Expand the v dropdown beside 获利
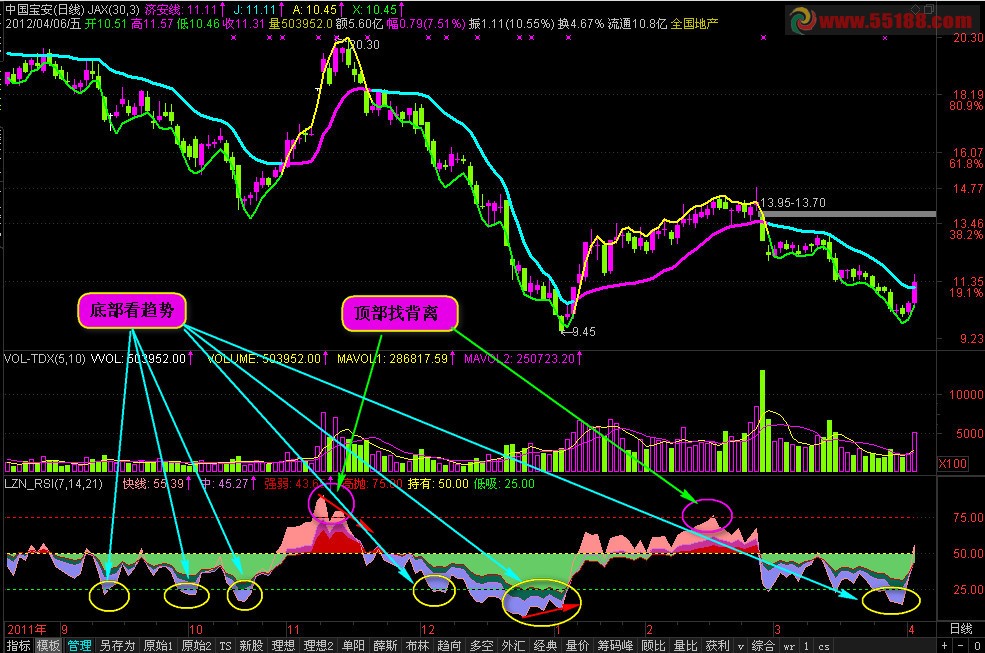The height and width of the screenshot is (653, 985). (741, 646)
